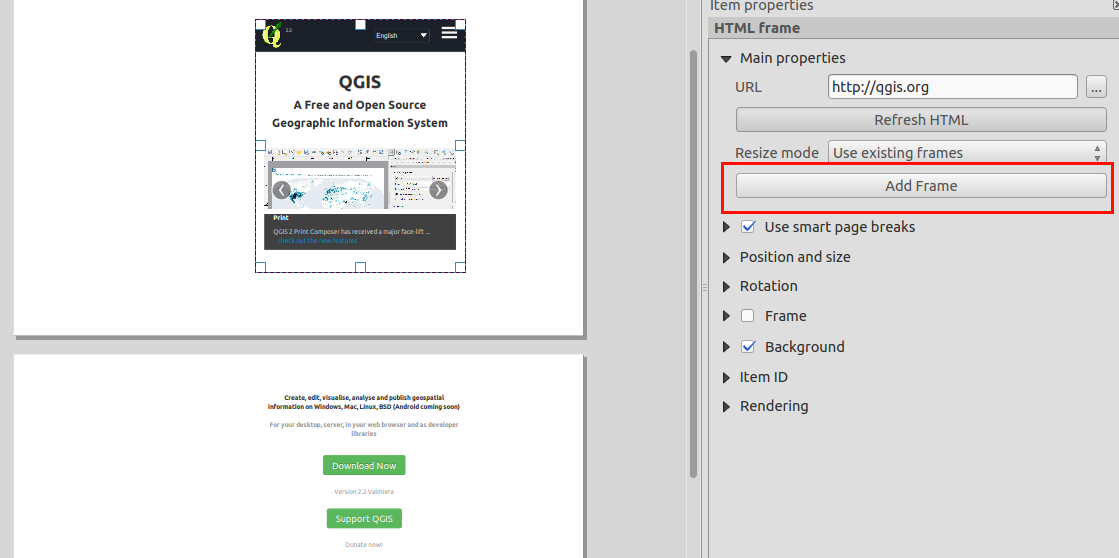Collapse the Main properties section
The image size is (1119, 558).
(x=727, y=58)
